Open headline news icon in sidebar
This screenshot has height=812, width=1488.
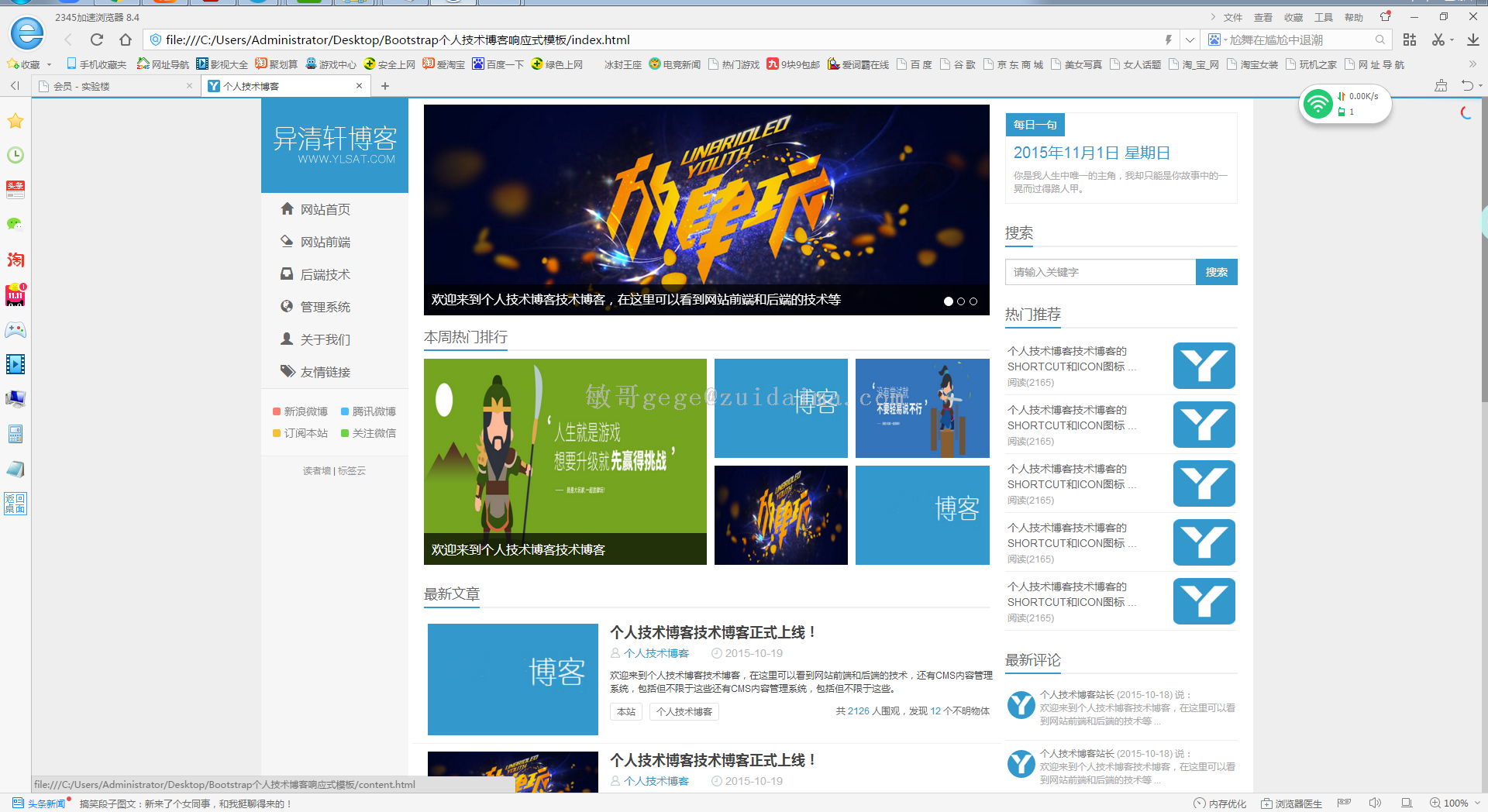(15, 189)
